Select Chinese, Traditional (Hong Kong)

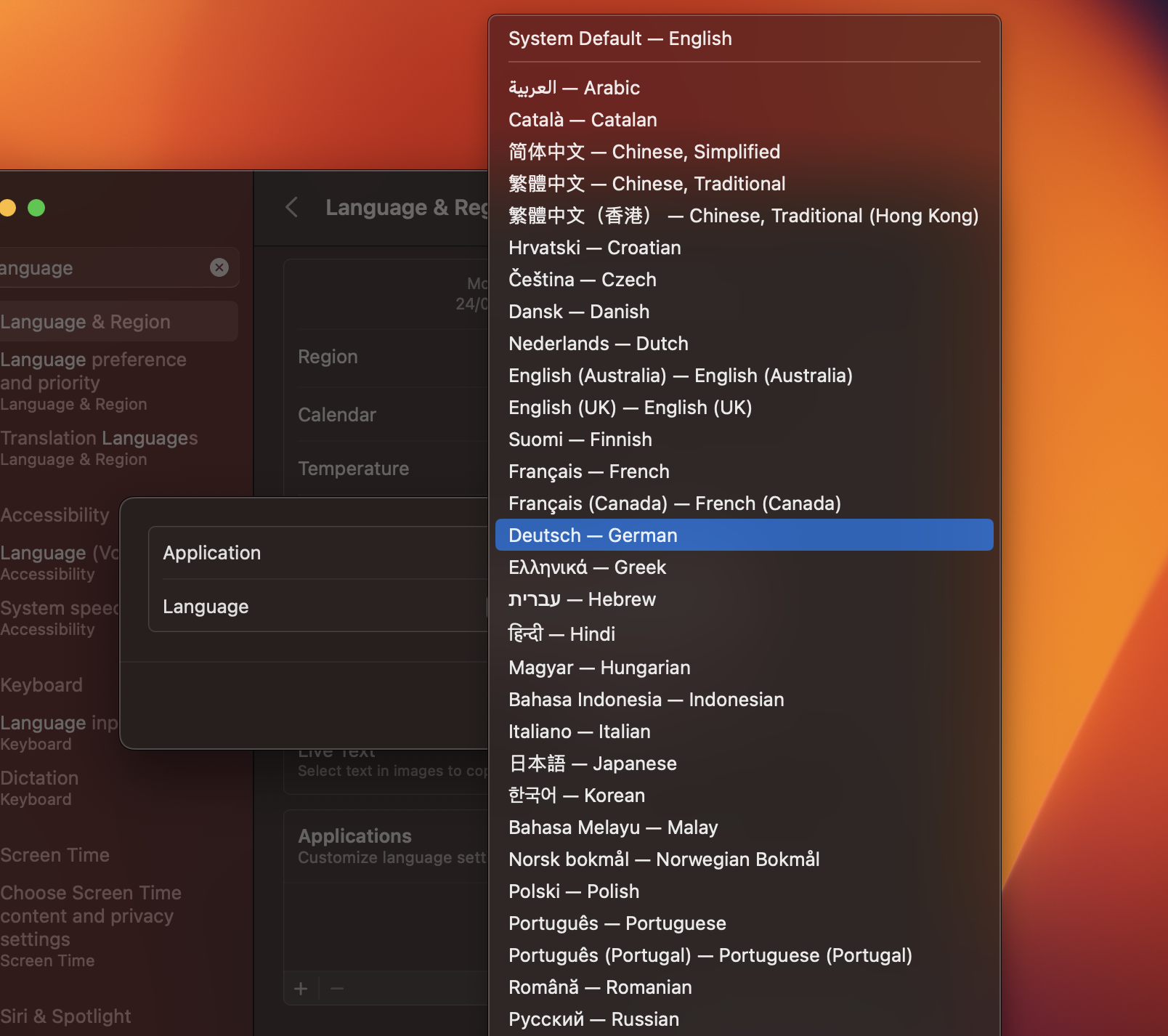click(744, 216)
